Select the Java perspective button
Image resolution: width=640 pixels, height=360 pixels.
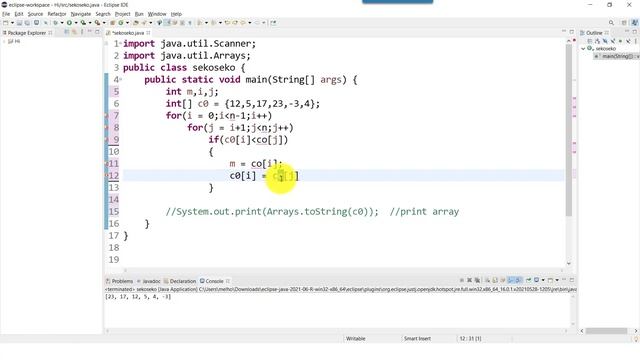(635, 23)
